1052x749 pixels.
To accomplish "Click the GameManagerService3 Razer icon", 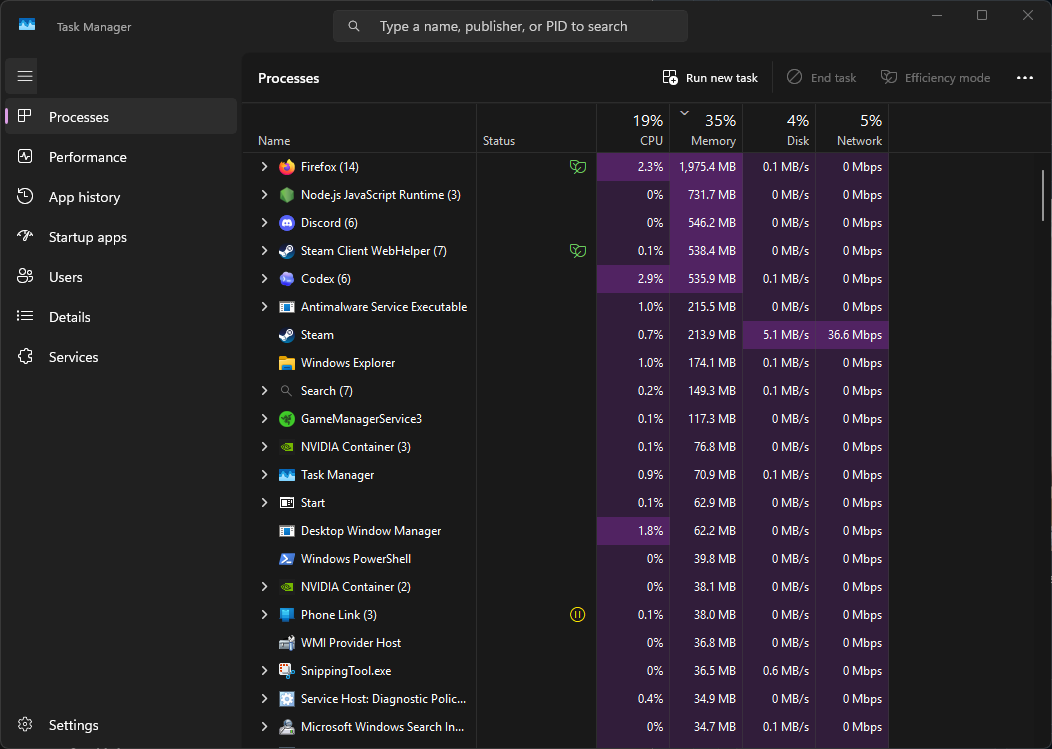I will coord(286,419).
